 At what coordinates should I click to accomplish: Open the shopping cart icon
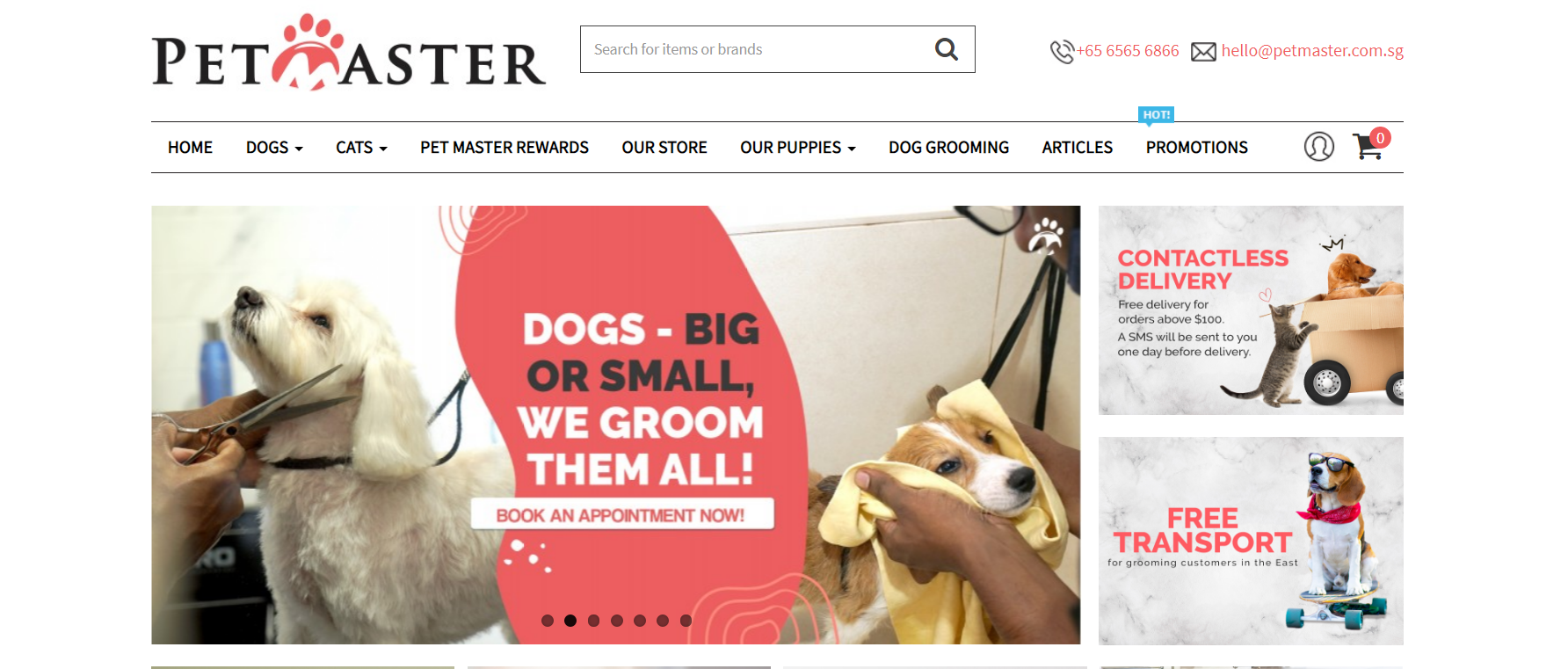1368,147
